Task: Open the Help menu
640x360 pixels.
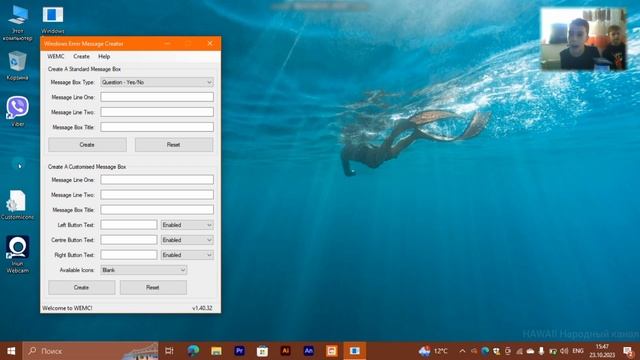Action: pos(104,56)
